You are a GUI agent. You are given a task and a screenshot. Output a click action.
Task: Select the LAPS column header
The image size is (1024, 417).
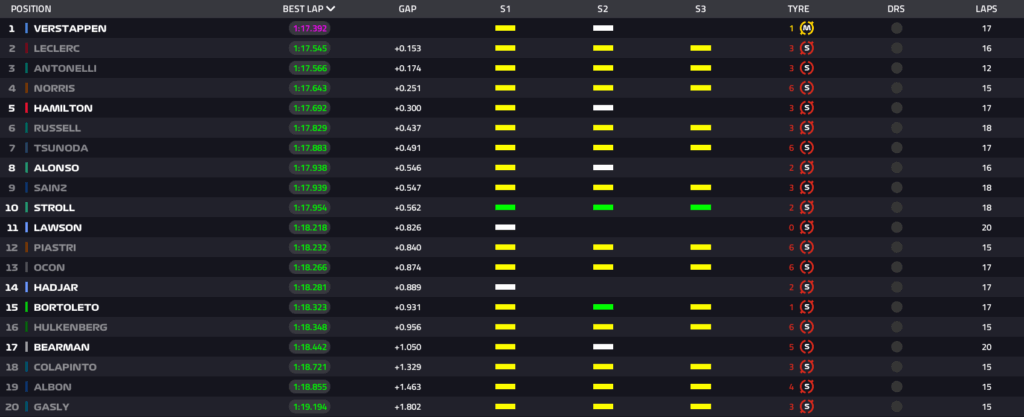[986, 8]
